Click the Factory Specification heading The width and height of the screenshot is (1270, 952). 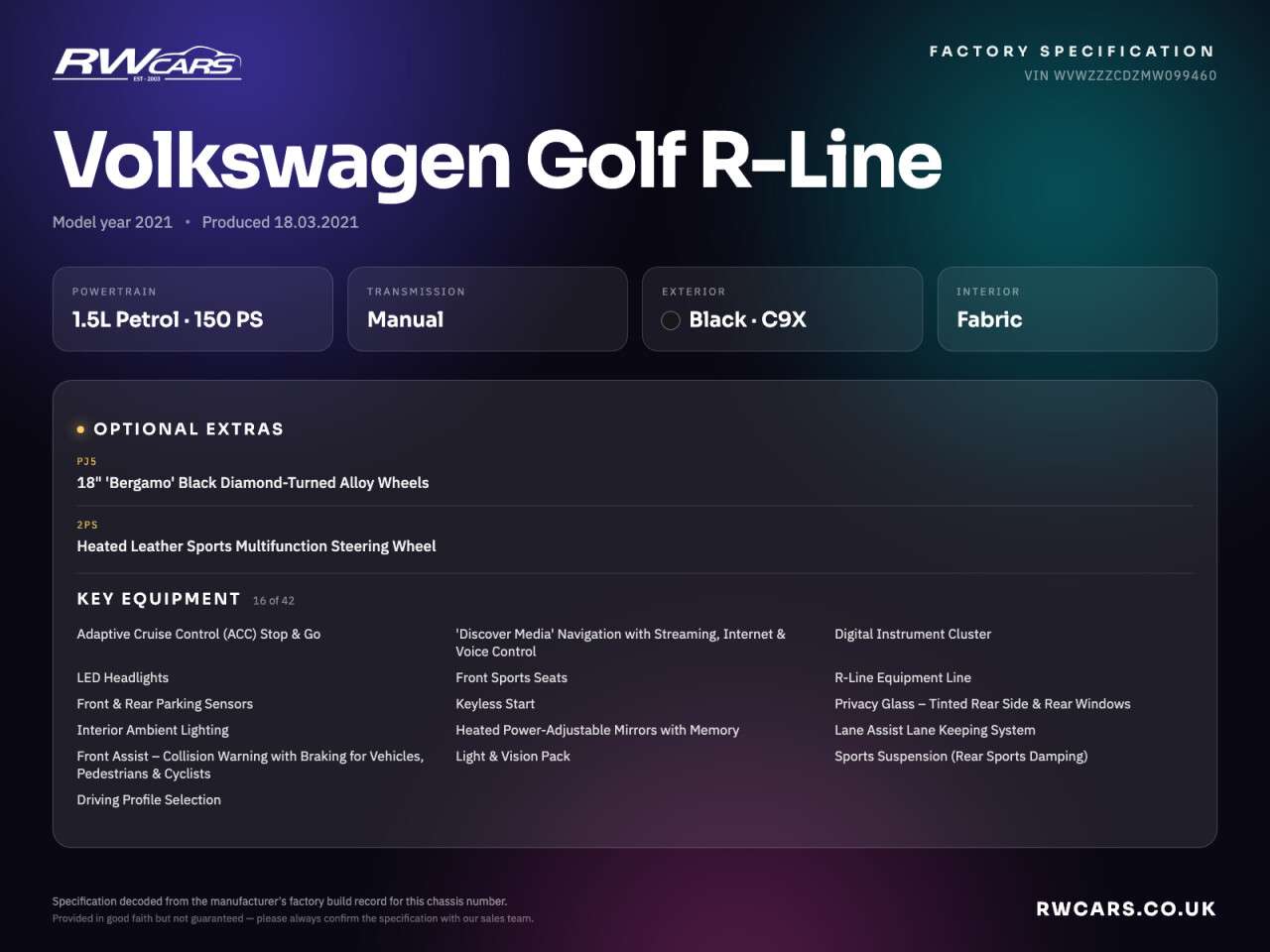(x=1073, y=51)
